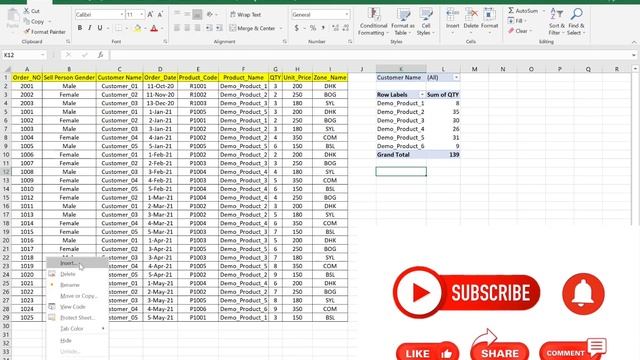Click the Name Box showing K12
Screen dimensions: 640x360
point(24,55)
